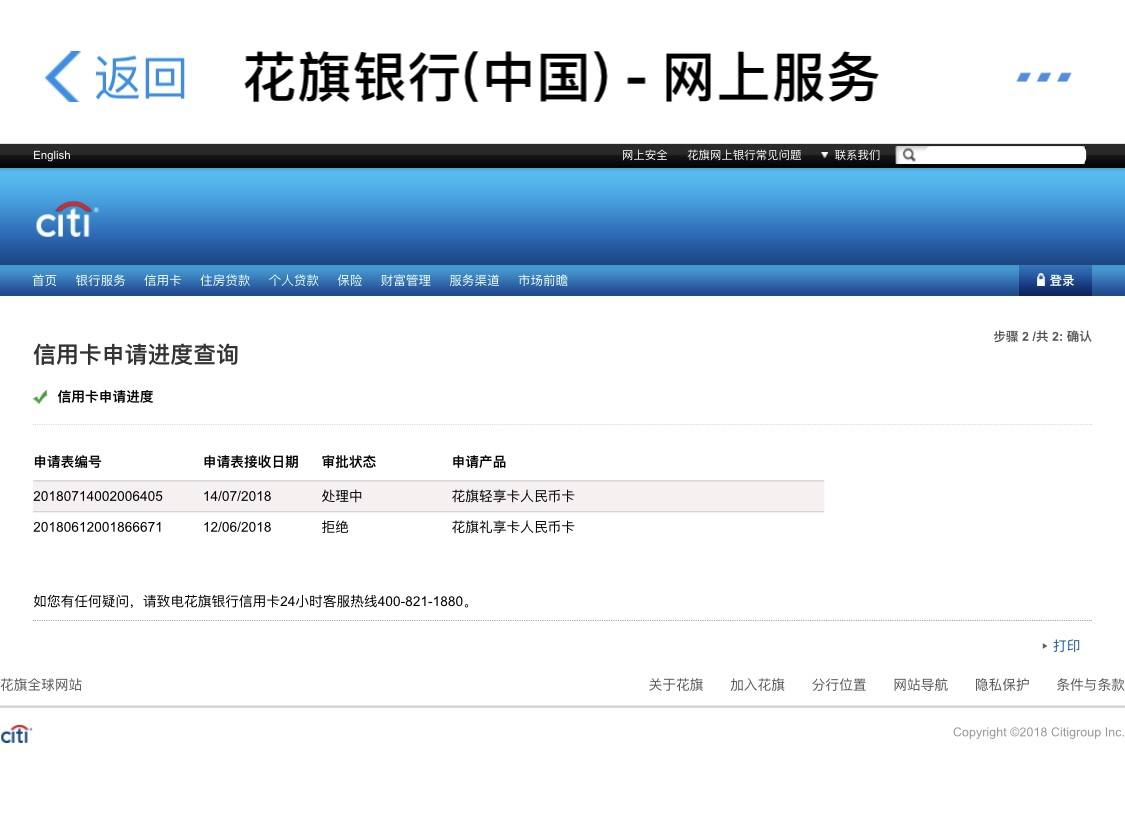Open 花旗网上银行常见问题 link
The height and width of the screenshot is (819, 1125).
744,155
